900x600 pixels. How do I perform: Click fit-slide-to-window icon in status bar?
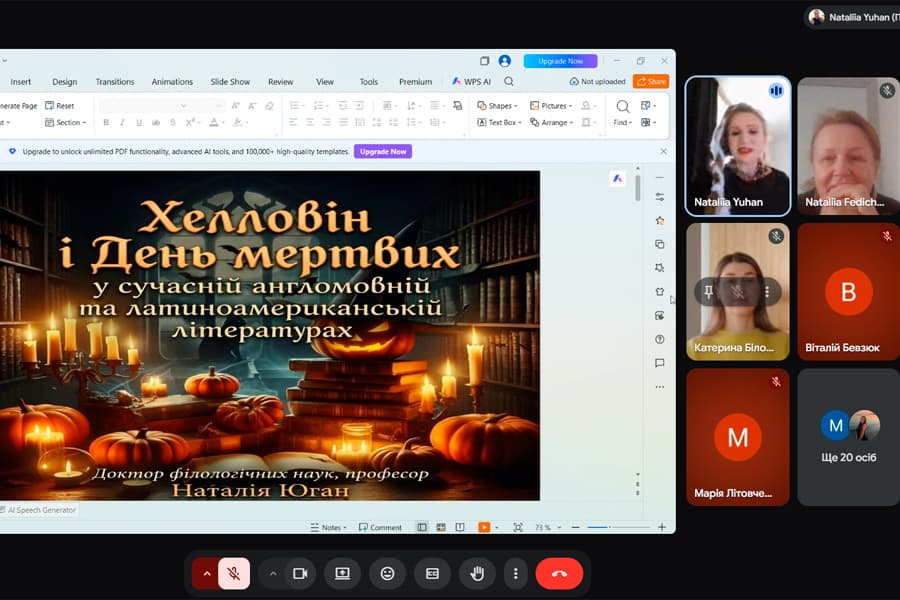[x=518, y=527]
